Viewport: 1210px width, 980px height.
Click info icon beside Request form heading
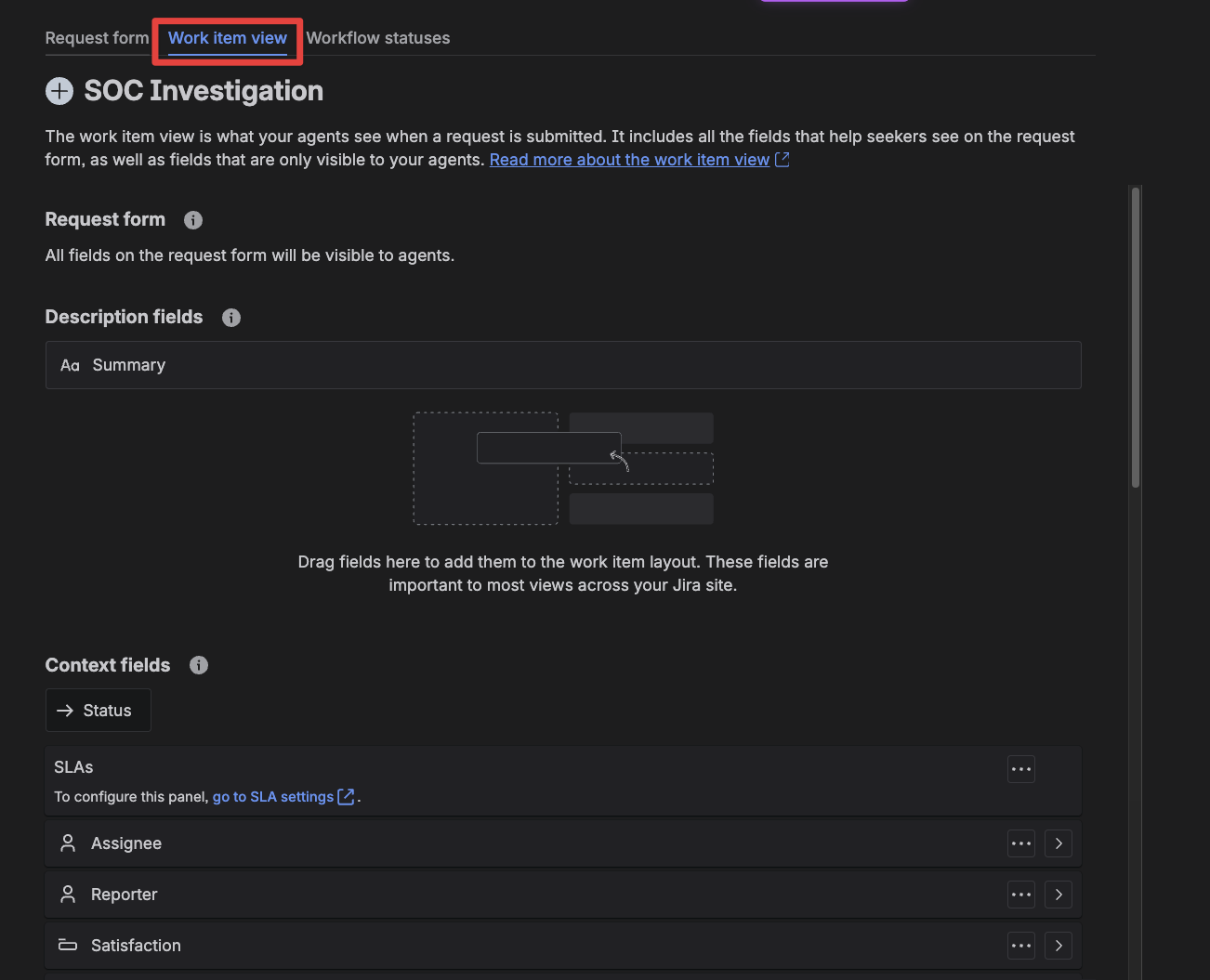coord(193,220)
